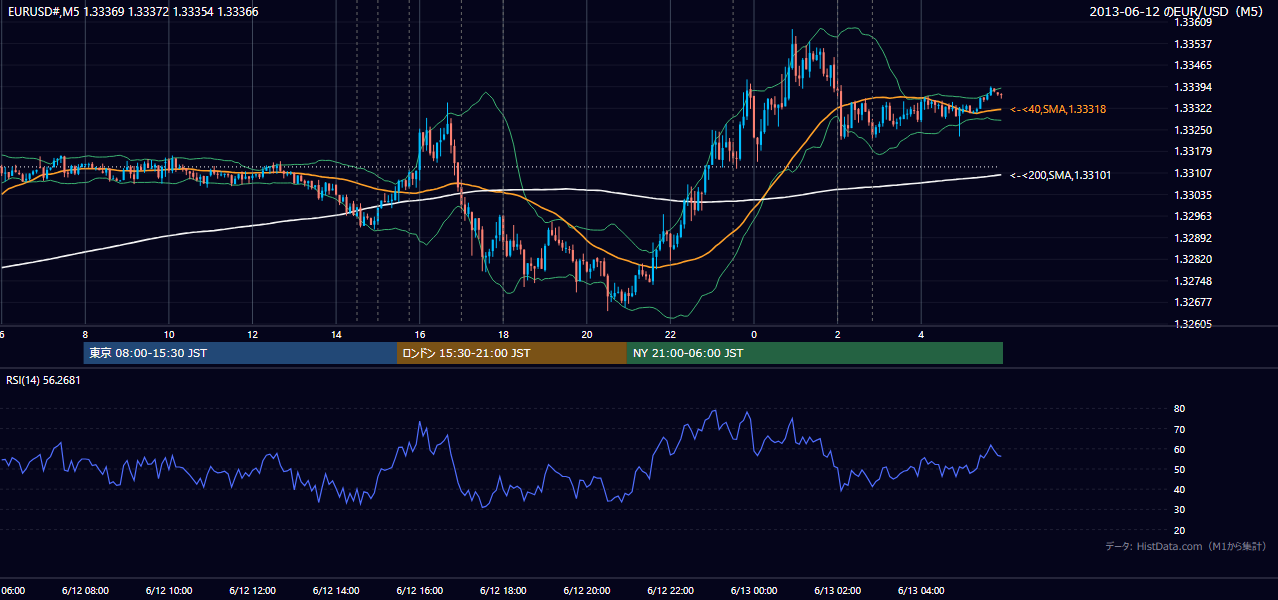Click the Tokyo 東京 08:00-15:30 JST session bar
Screen dimensions: 1278x600
pyautogui.click(x=240, y=353)
